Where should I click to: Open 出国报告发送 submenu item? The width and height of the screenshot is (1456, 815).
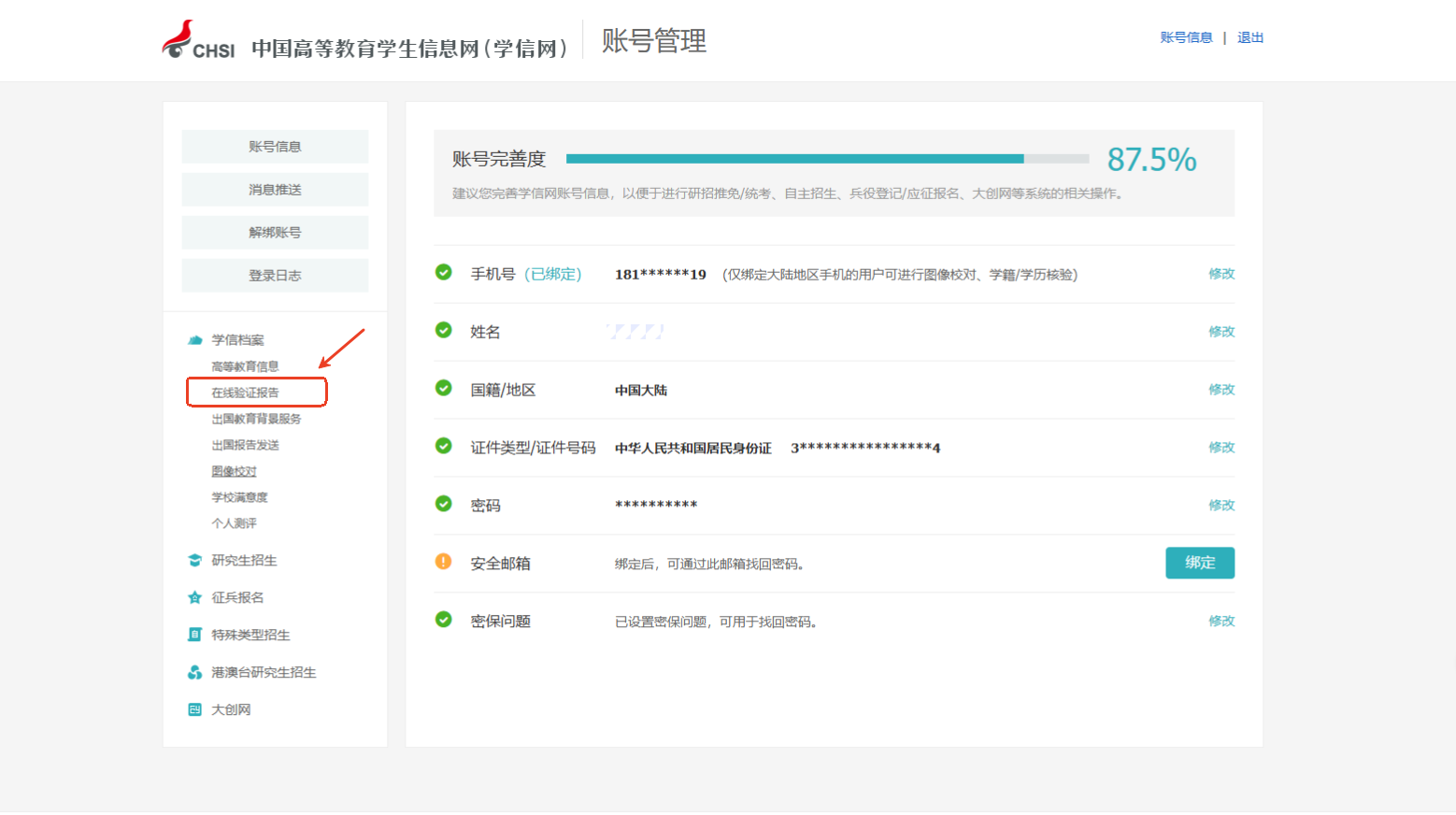click(x=245, y=445)
